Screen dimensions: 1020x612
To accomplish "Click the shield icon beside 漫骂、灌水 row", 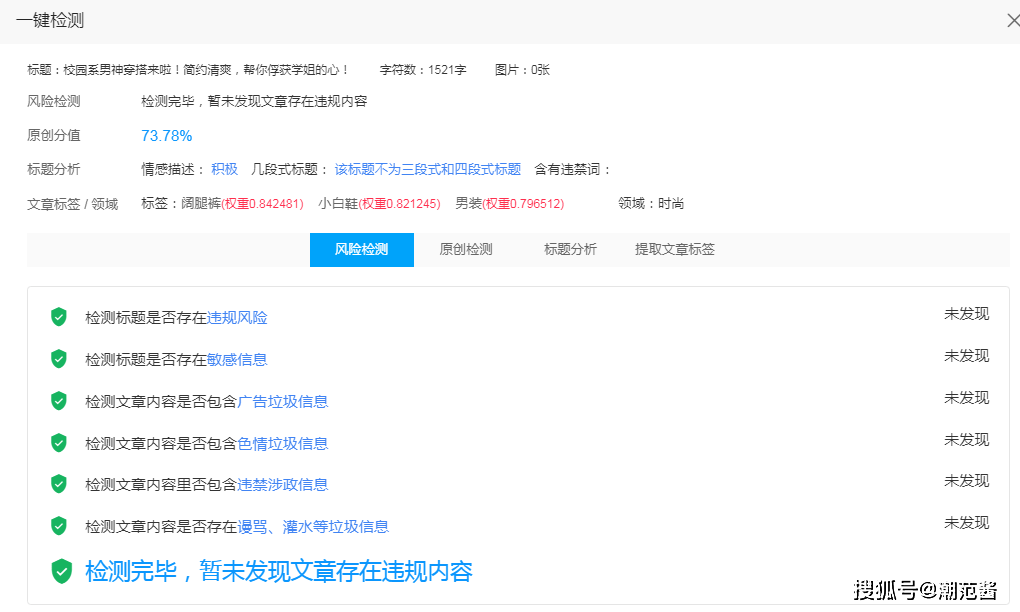I will pyautogui.click(x=60, y=526).
